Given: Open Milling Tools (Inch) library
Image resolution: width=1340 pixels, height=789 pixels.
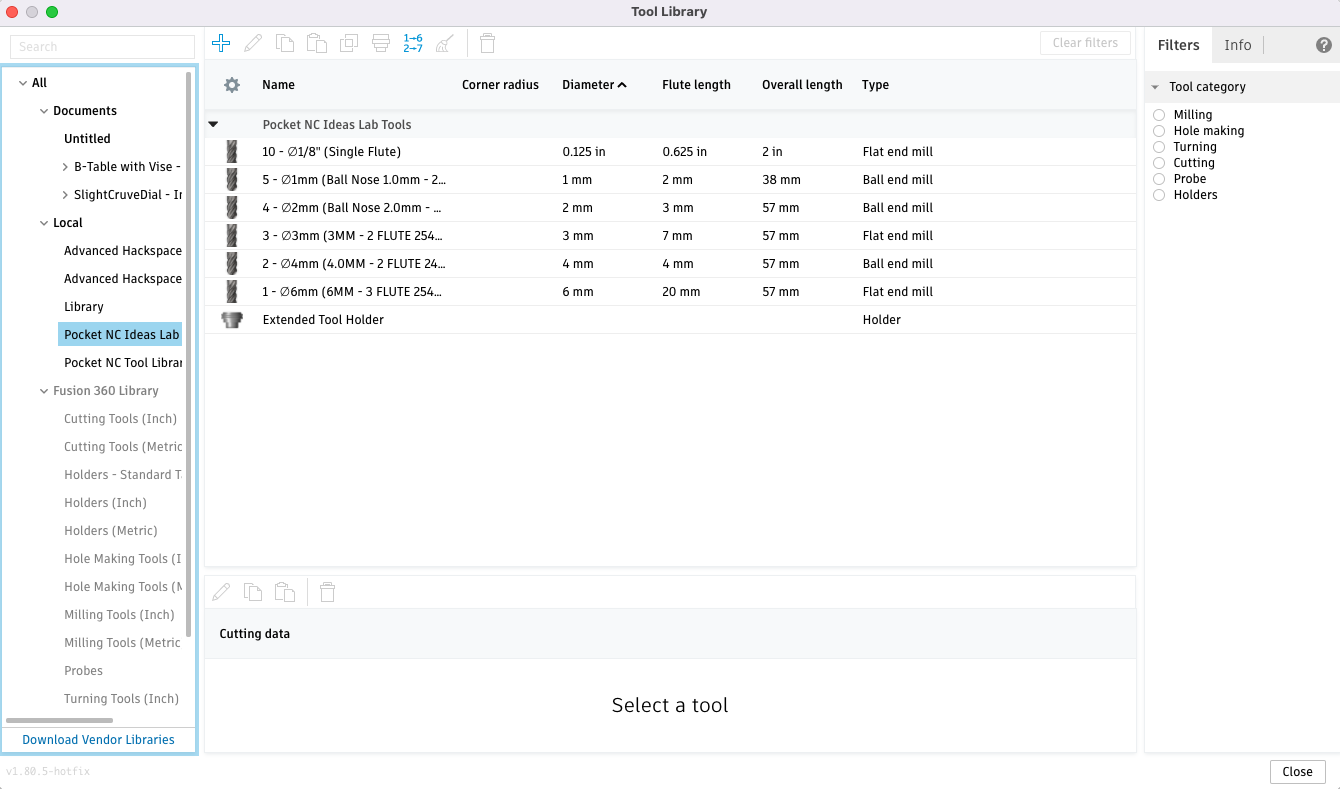Looking at the screenshot, I should [x=119, y=615].
